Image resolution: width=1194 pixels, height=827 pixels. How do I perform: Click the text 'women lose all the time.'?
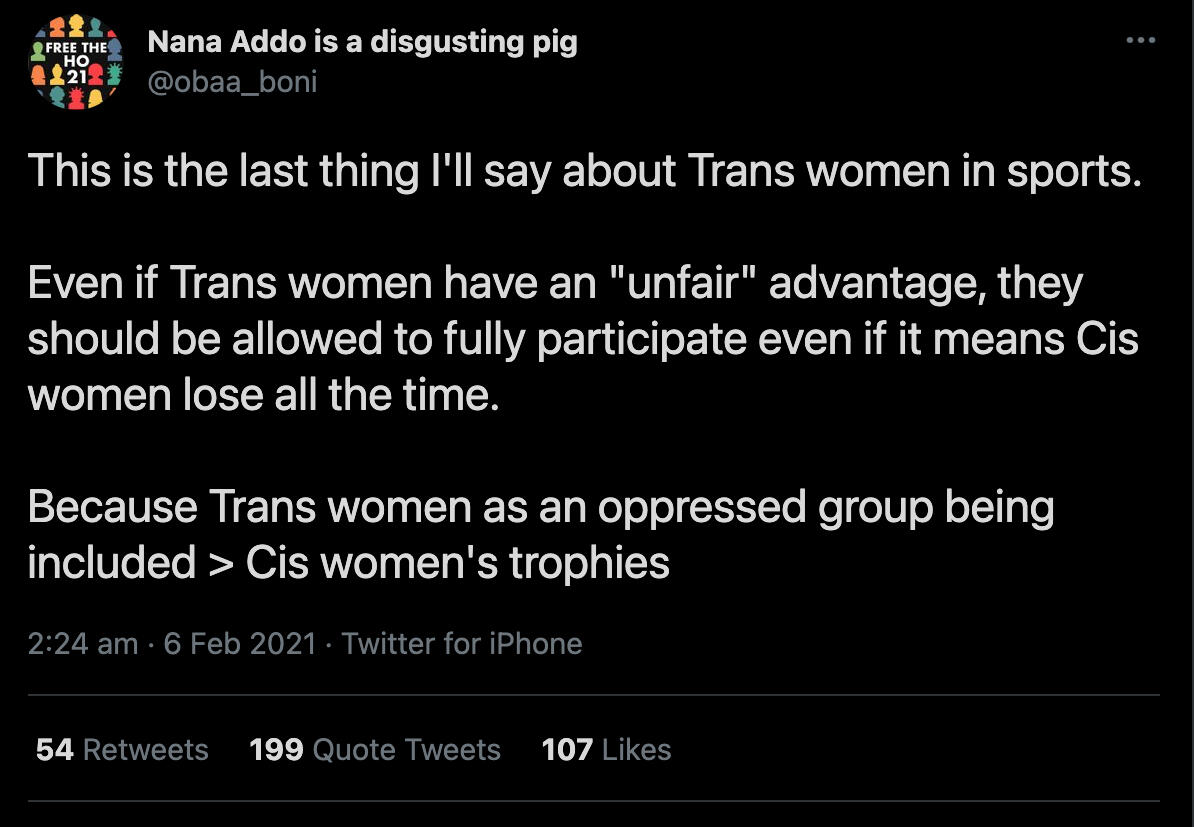[262, 395]
